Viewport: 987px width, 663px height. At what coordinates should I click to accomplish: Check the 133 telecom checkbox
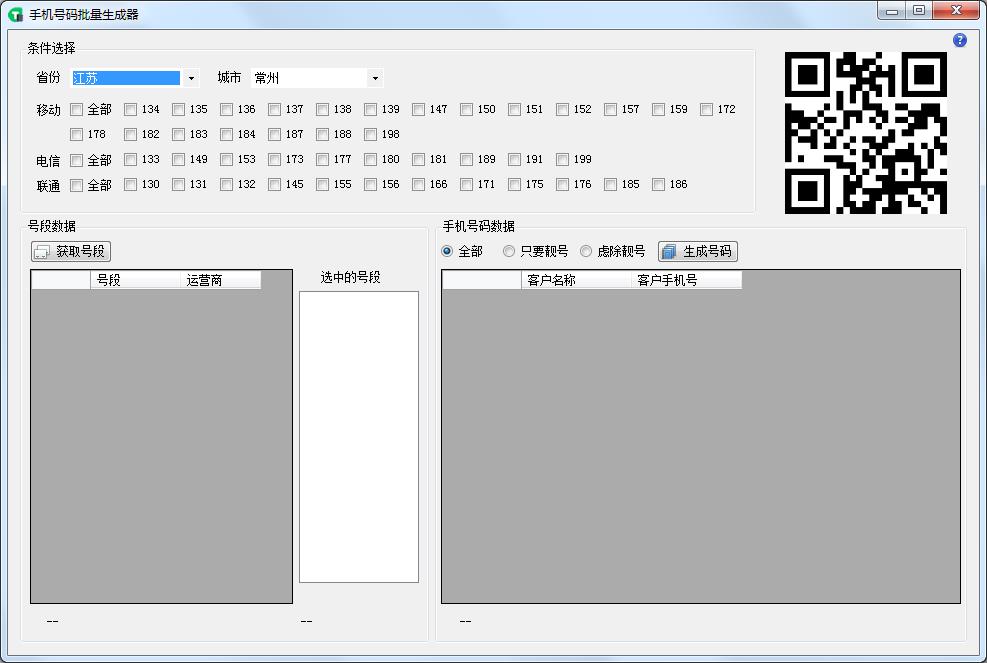pos(130,160)
